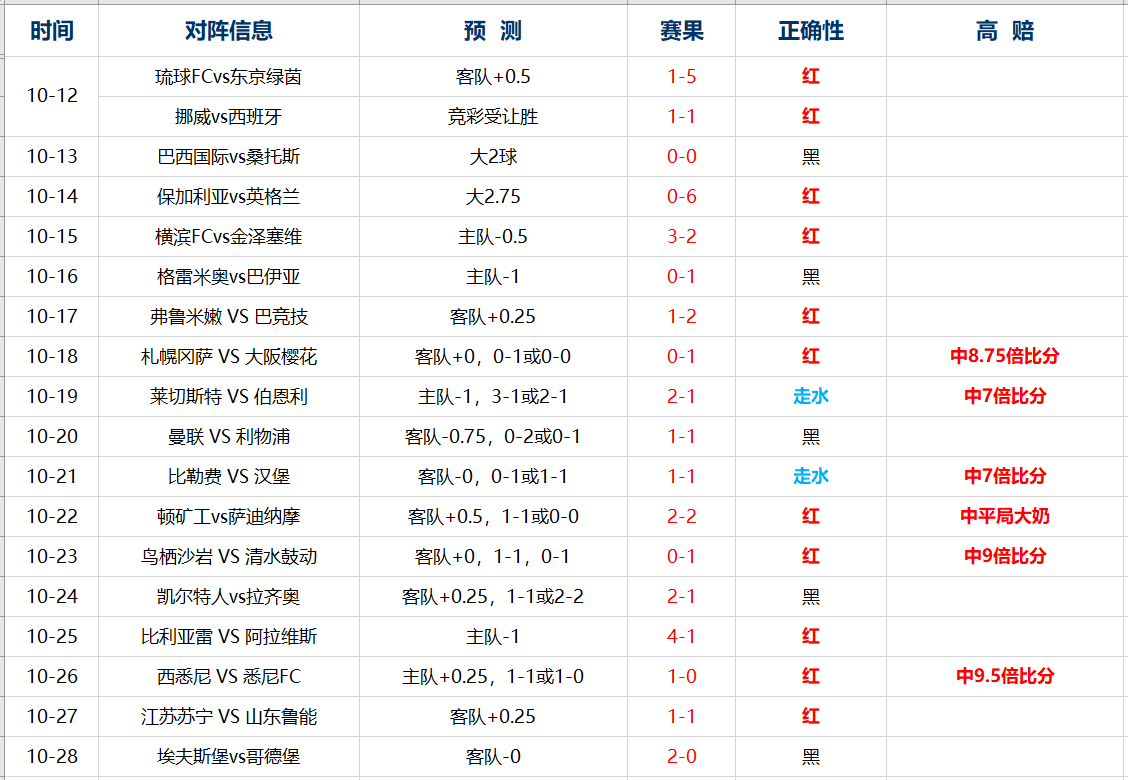This screenshot has height=780, width=1128.
Task: Click the 主队+0.25，1-1或1-0 prediction cell
Action: tap(493, 676)
